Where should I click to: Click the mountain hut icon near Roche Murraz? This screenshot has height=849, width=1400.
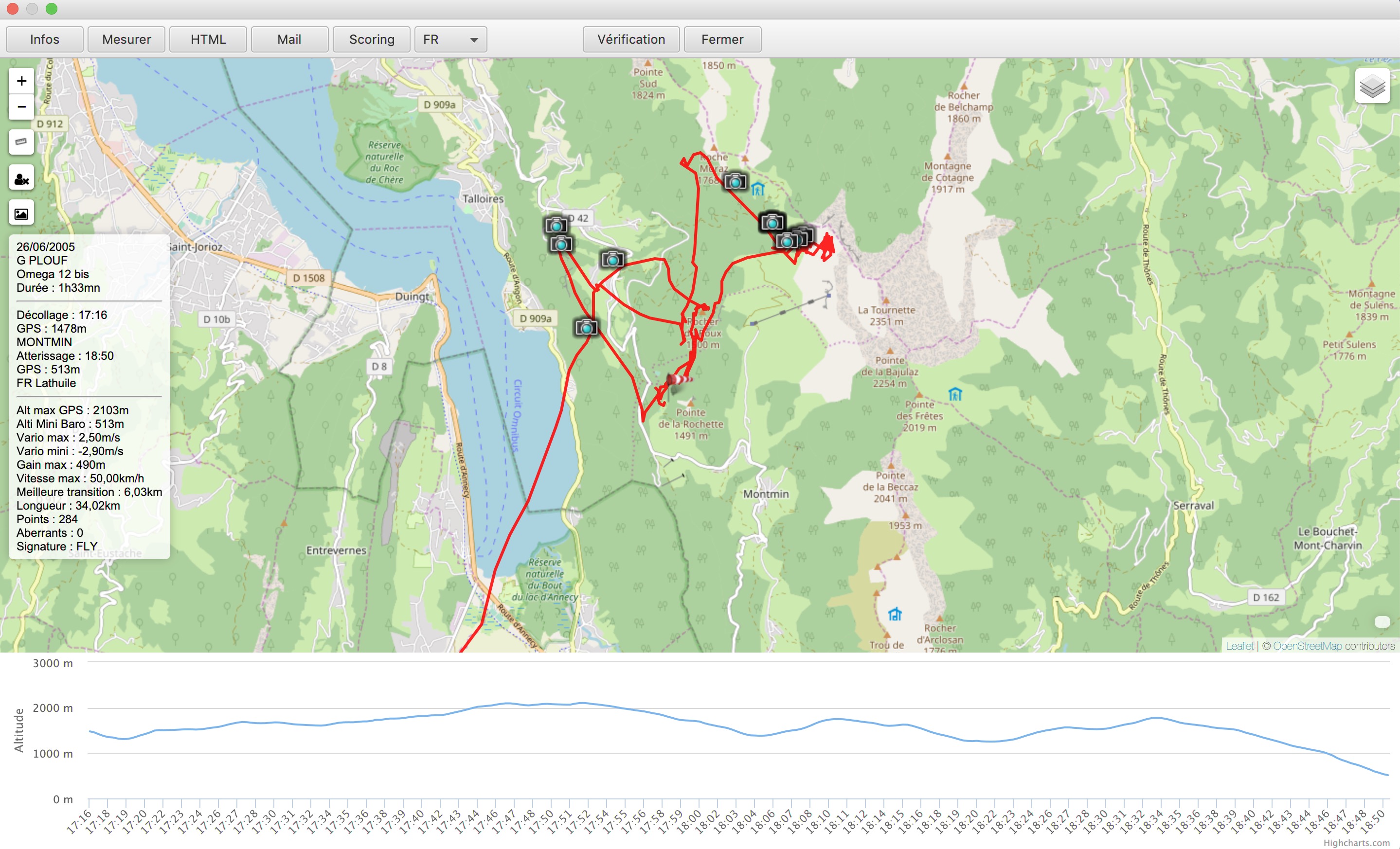(x=758, y=189)
